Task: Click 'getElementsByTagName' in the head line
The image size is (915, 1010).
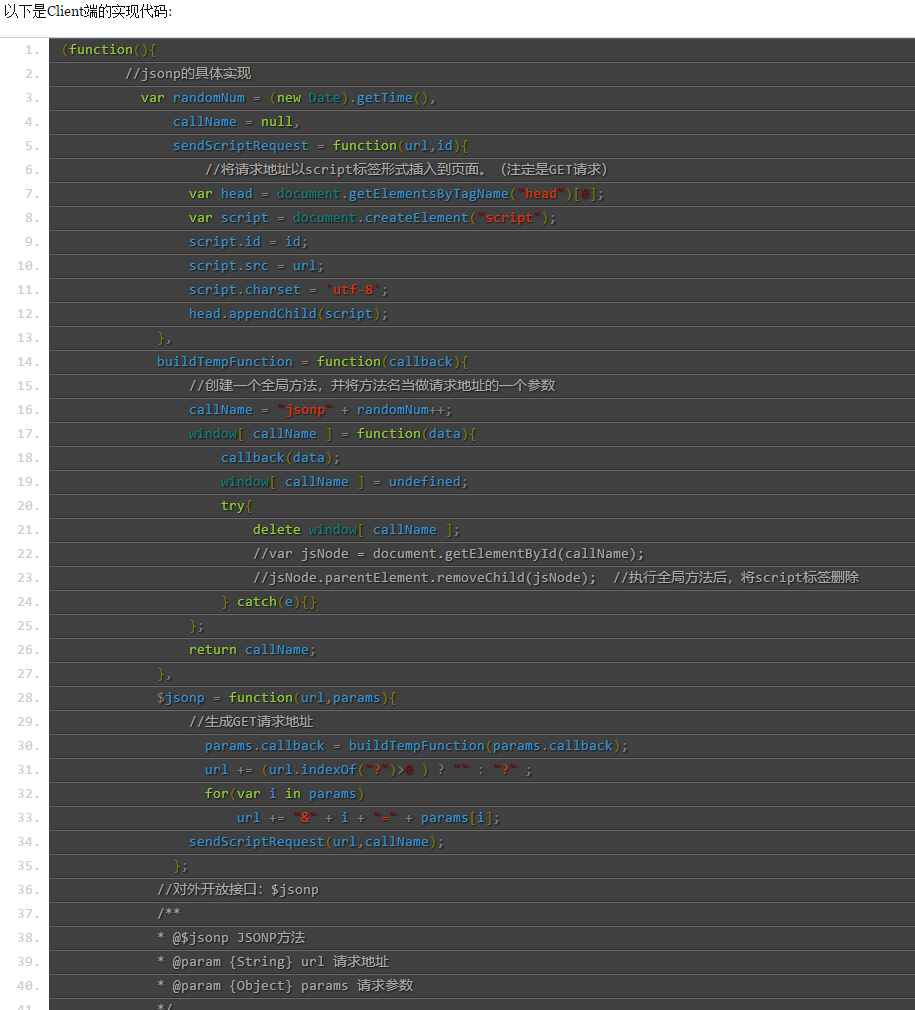Action: click(x=428, y=194)
